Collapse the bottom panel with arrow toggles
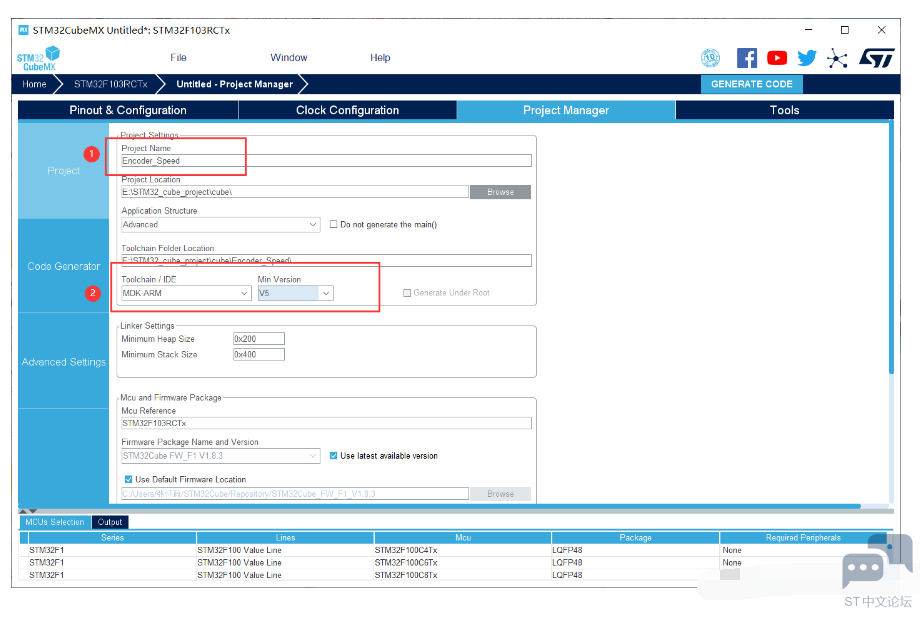Image resolution: width=921 pixels, height=617 pixels. pos(28,511)
